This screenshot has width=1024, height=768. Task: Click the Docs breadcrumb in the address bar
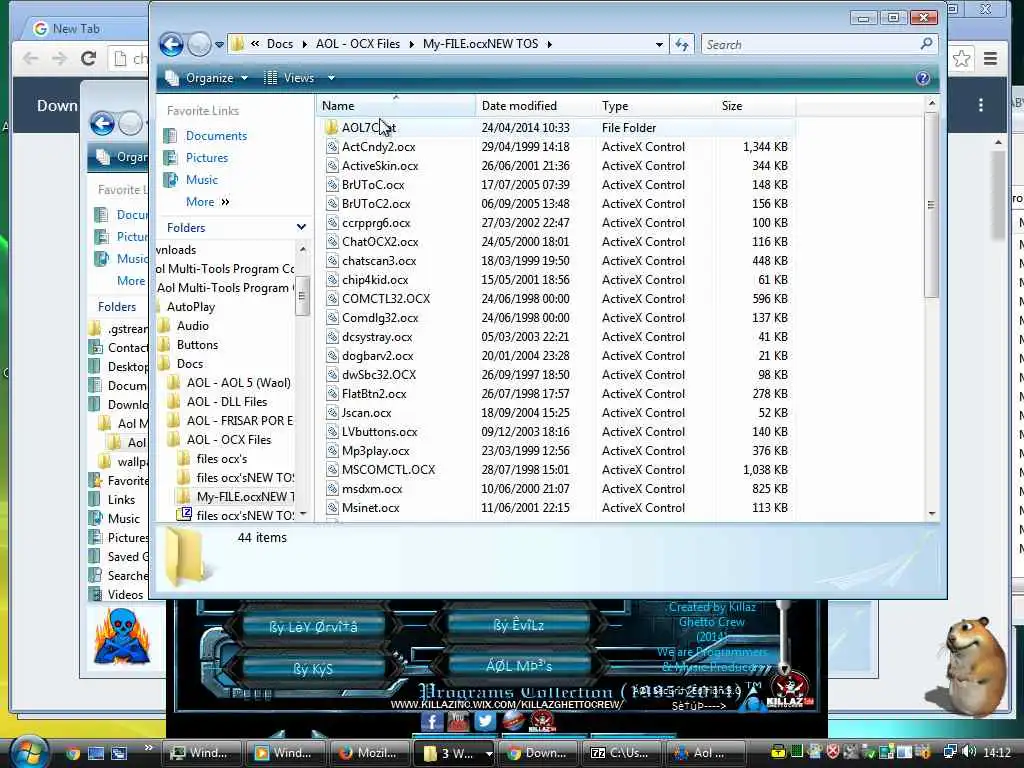point(280,44)
